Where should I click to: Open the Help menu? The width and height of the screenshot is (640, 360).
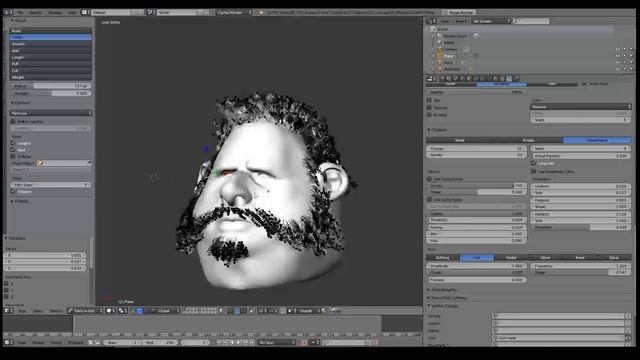[72, 12]
